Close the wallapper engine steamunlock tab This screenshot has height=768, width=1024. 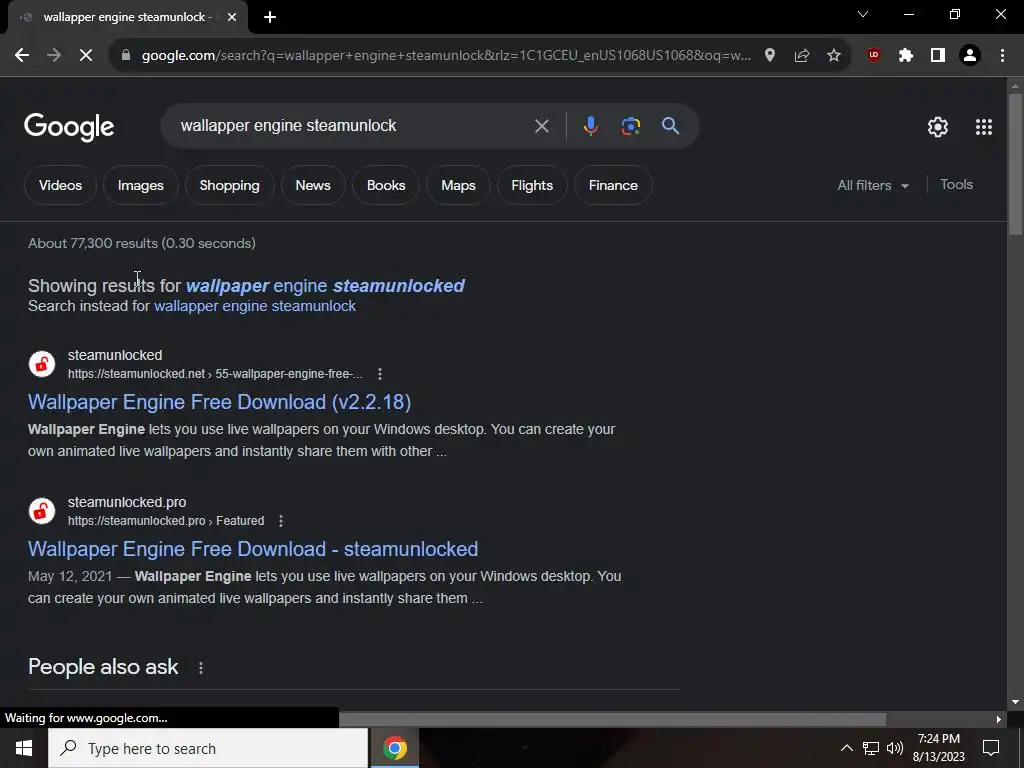click(x=232, y=17)
